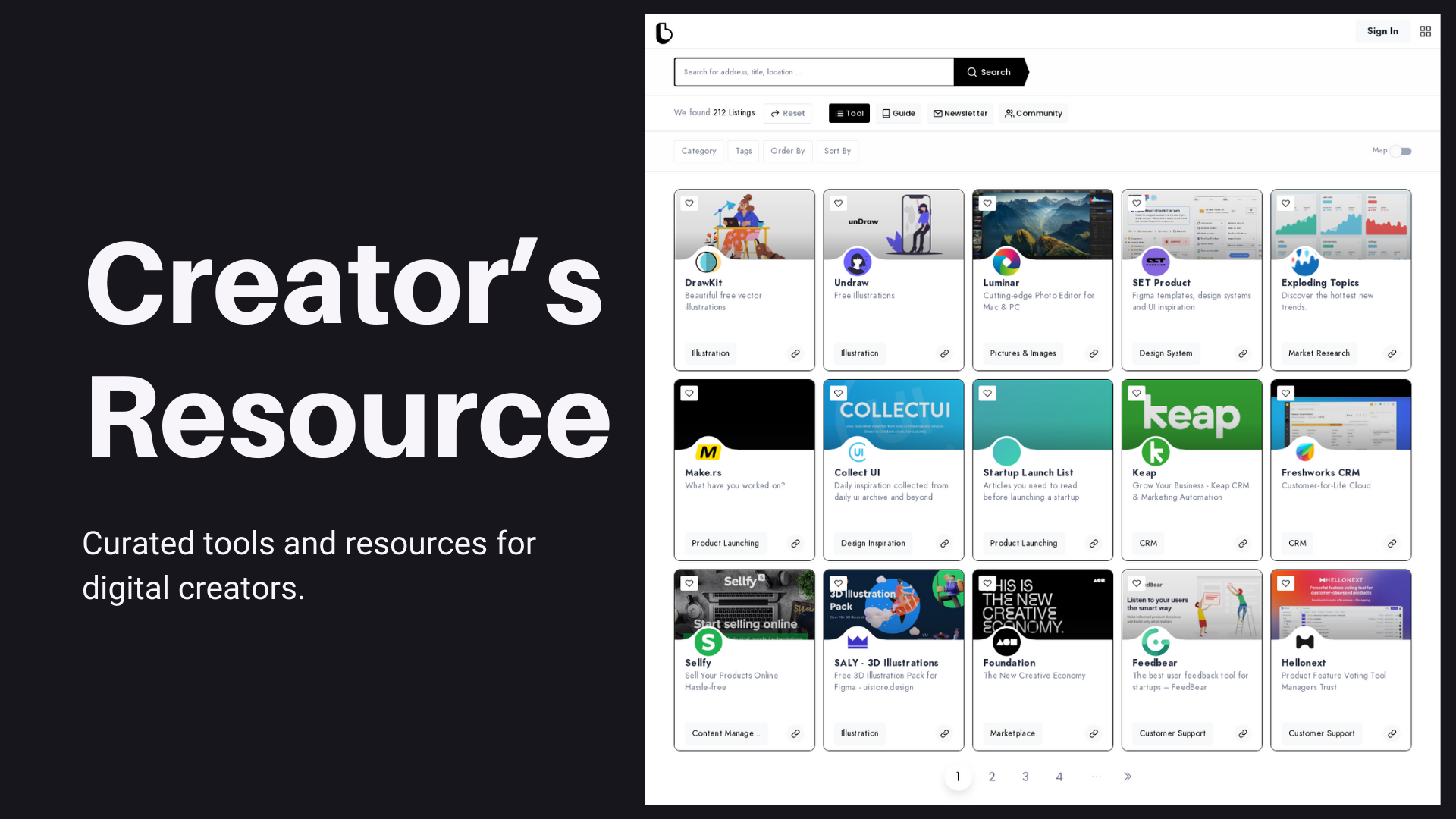Image resolution: width=1456 pixels, height=819 pixels.
Task: Open the grid menu icon next to Sign In
Action: point(1426,31)
